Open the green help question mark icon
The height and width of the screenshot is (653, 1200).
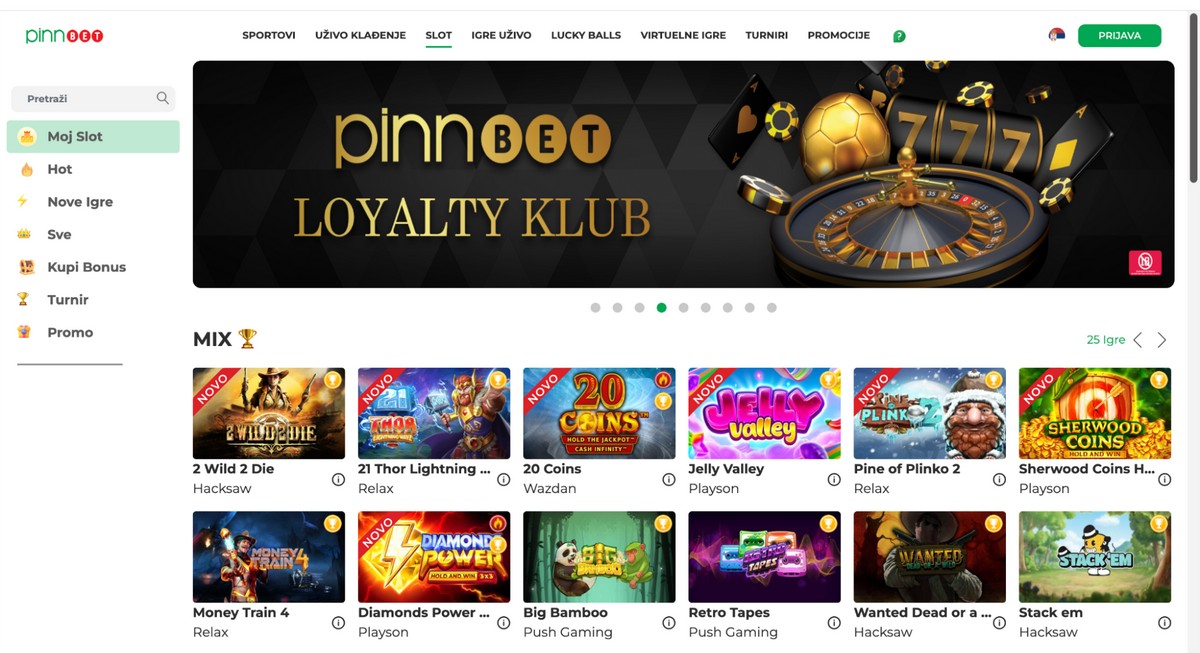coord(899,36)
